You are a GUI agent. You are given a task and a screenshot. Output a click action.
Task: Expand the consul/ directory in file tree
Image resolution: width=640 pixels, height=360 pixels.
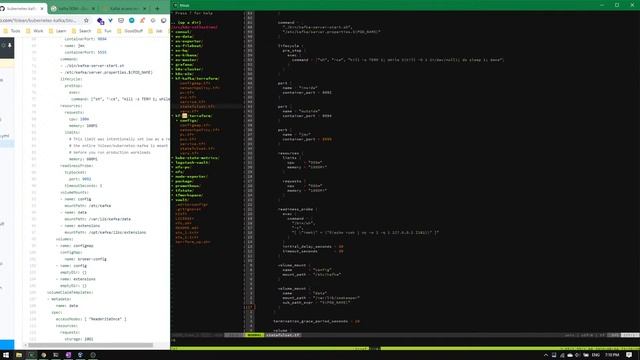click(x=182, y=32)
